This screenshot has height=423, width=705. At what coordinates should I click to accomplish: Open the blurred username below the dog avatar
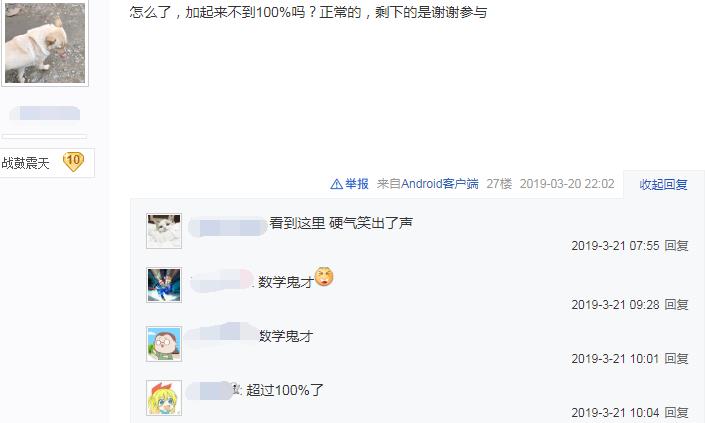pos(45,113)
